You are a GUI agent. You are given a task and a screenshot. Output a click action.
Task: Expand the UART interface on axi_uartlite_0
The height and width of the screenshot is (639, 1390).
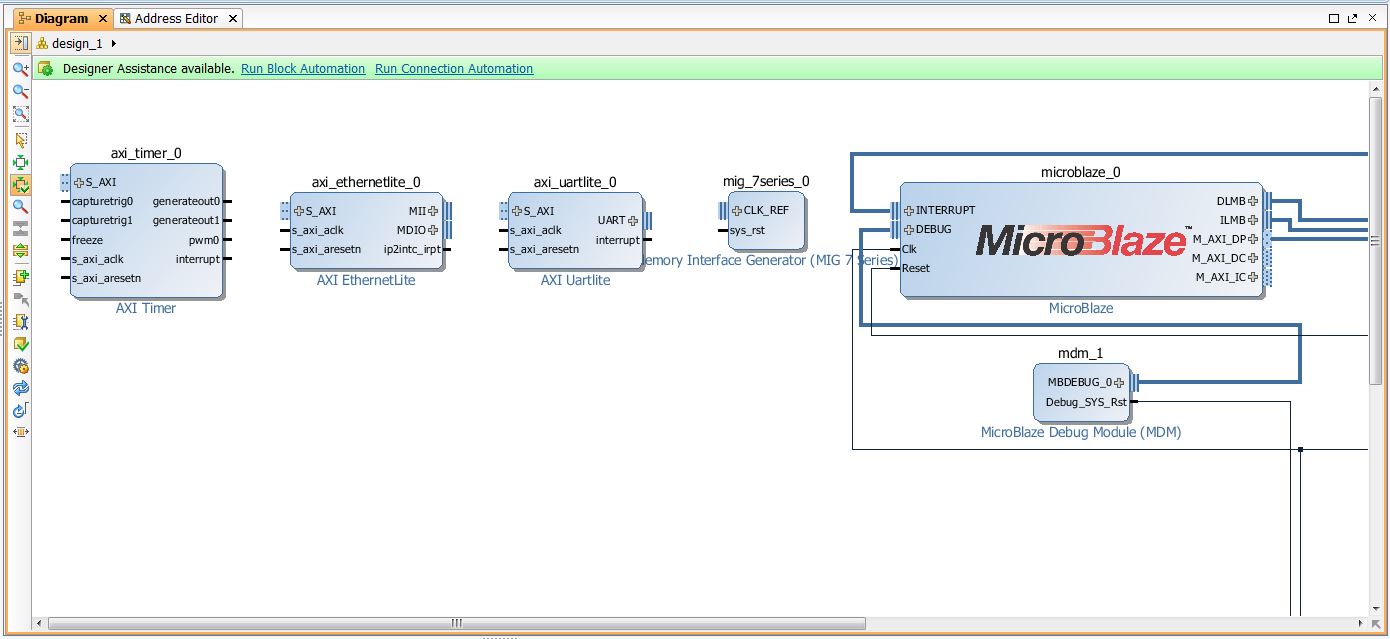pyautogui.click(x=633, y=221)
